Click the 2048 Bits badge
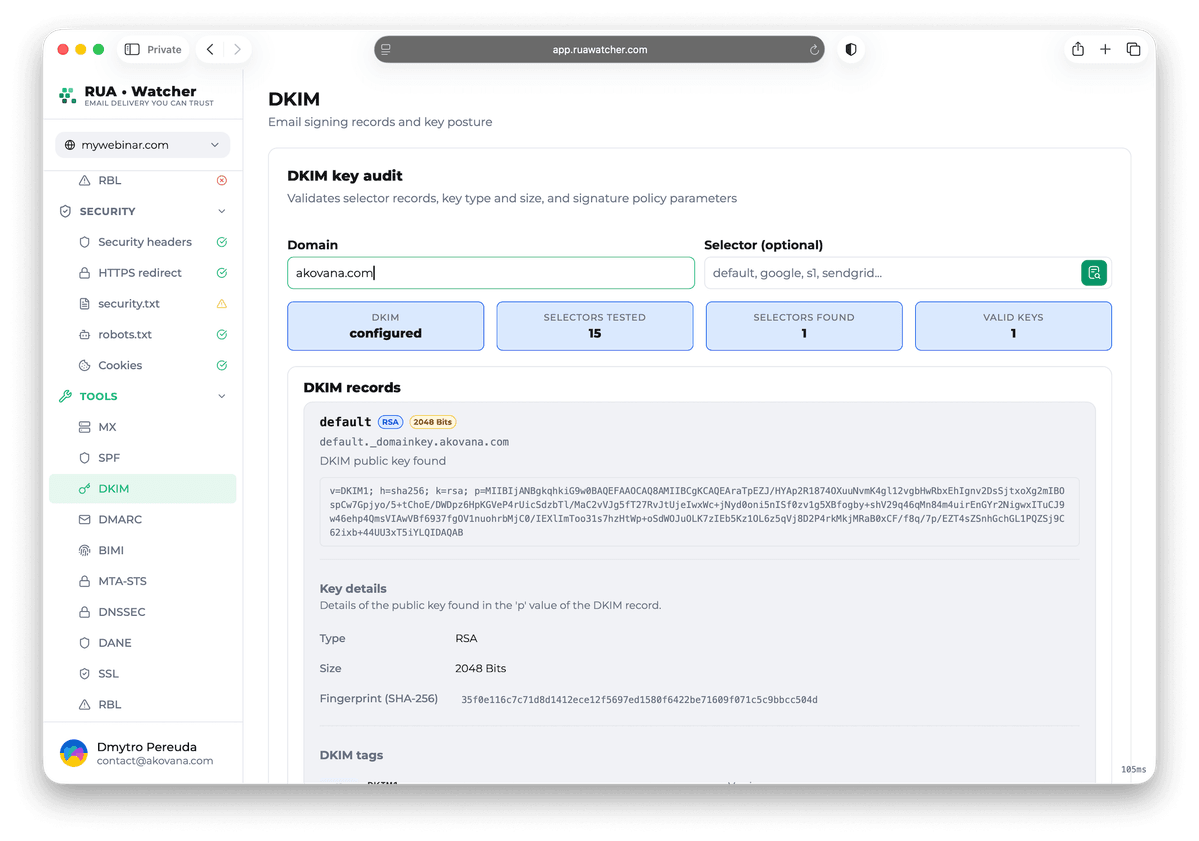The image size is (1199, 841). click(x=432, y=422)
